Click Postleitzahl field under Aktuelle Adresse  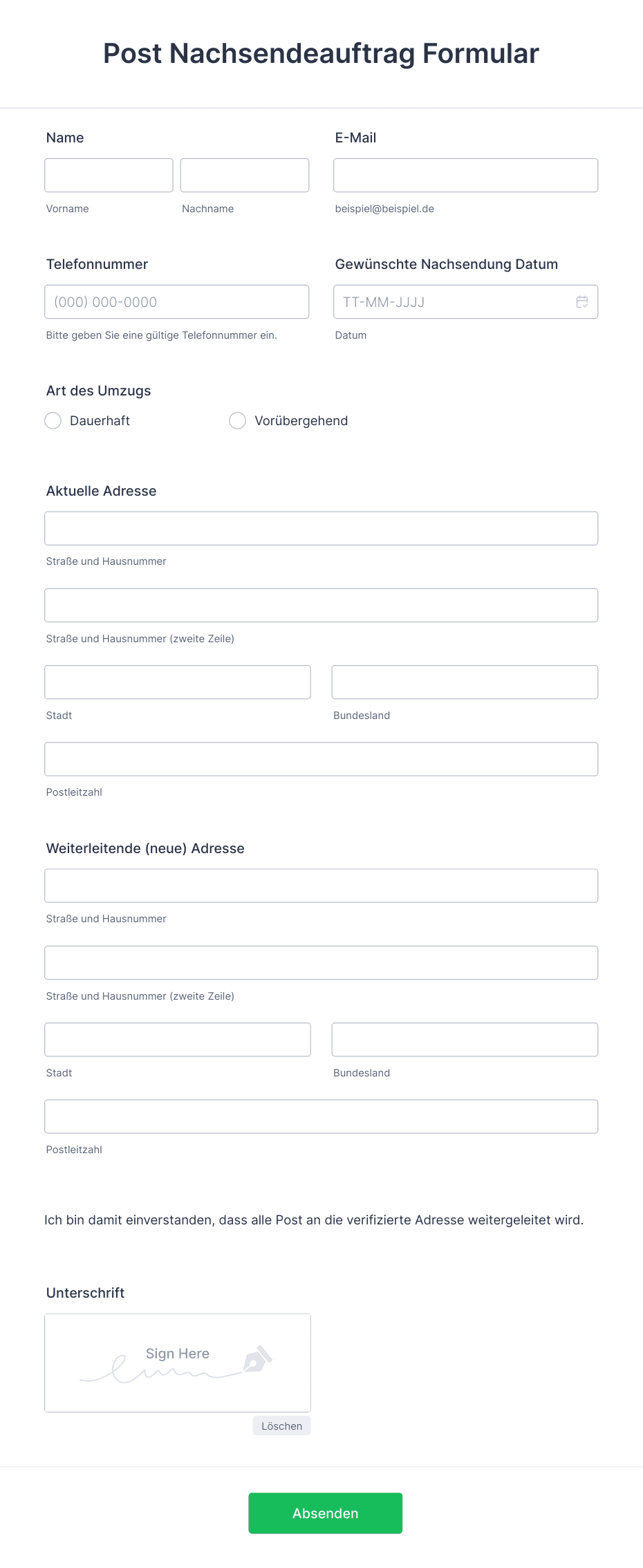point(321,759)
